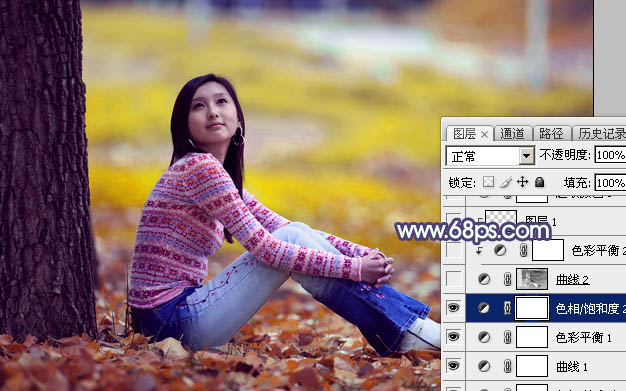Viewport: 626px width, 391px height.
Task: Hide the 色彩平衡 1 layer
Action: point(454,337)
